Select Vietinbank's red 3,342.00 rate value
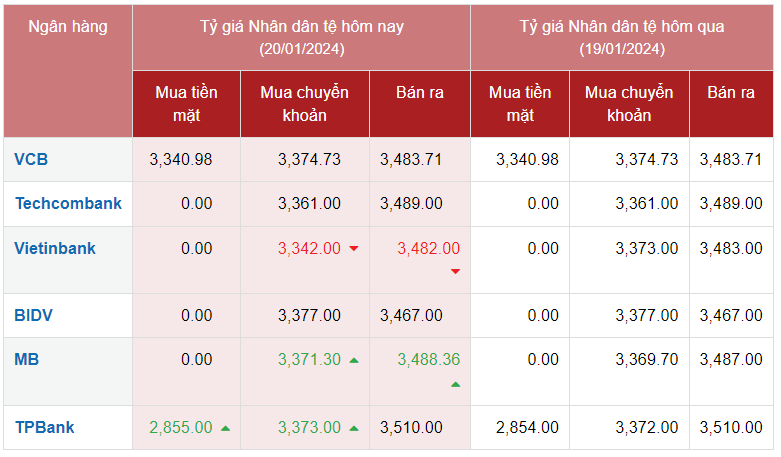This screenshot has width=781, height=457. [x=309, y=248]
